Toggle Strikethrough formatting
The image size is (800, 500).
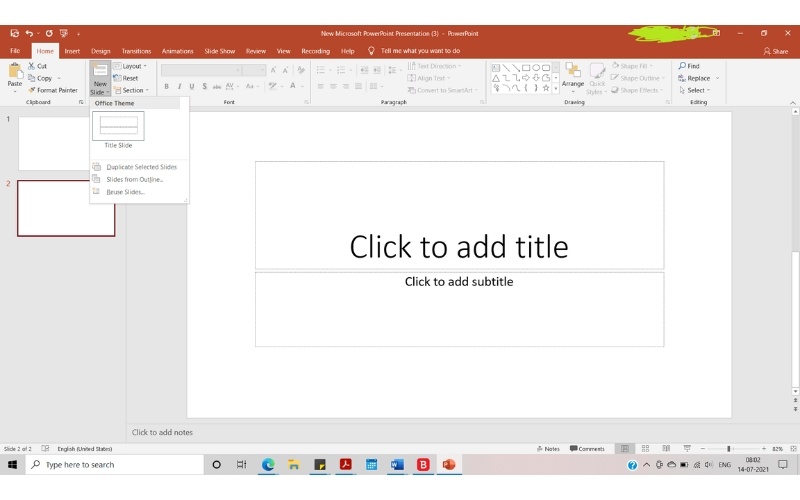click(x=217, y=86)
